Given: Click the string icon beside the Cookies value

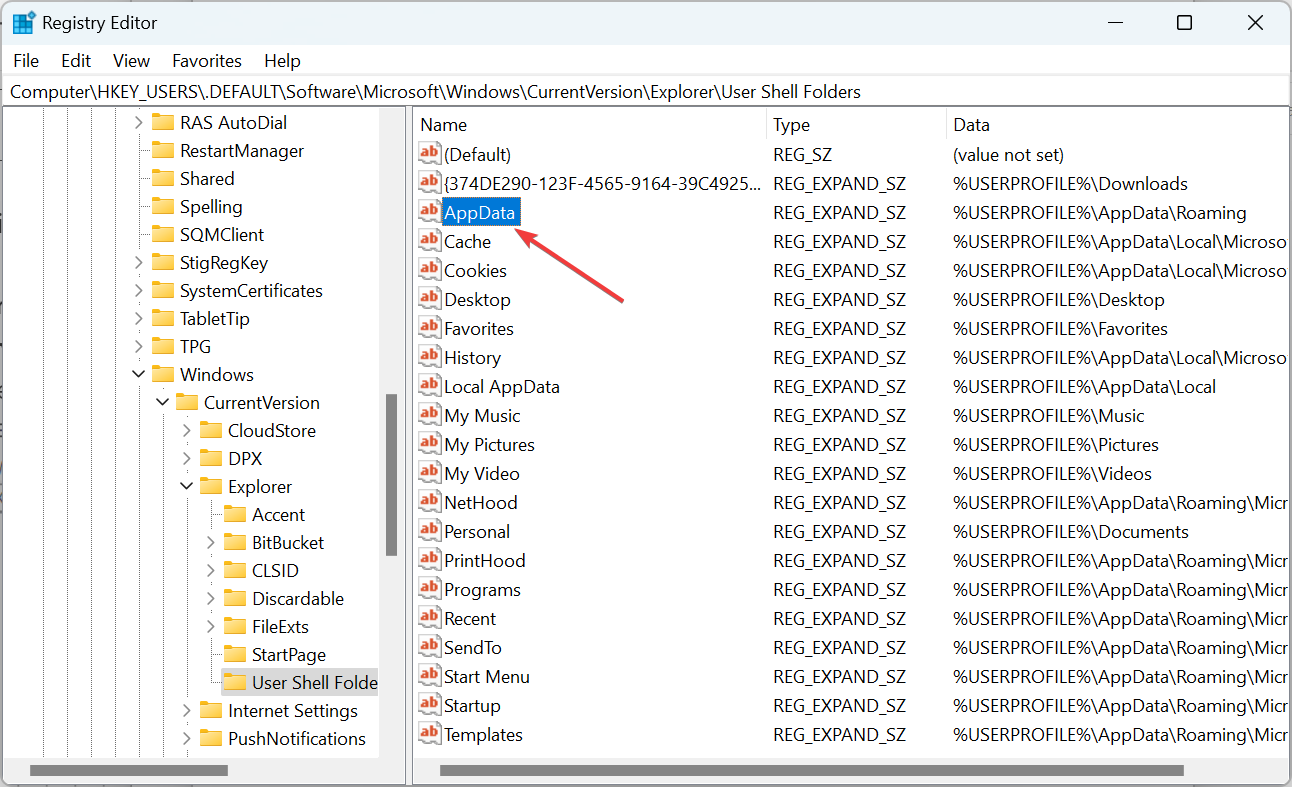Looking at the screenshot, I should (429, 270).
